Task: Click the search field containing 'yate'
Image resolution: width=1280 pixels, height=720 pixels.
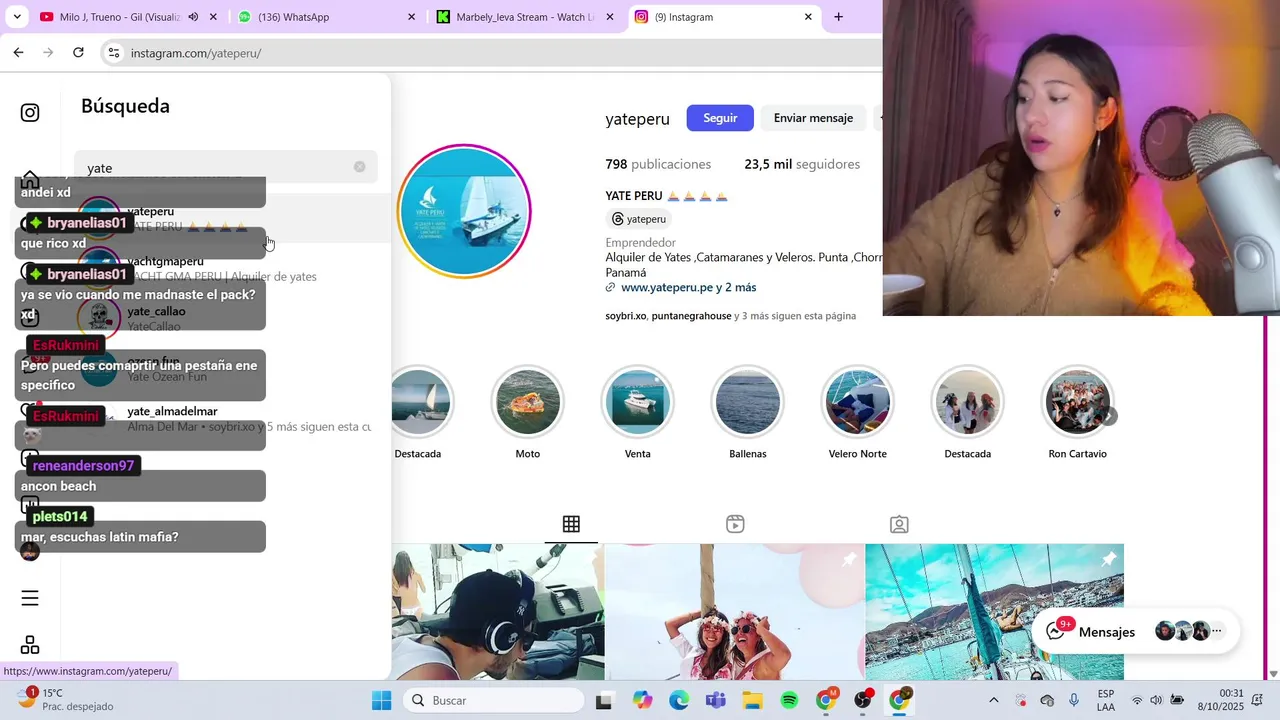Action: click(226, 167)
